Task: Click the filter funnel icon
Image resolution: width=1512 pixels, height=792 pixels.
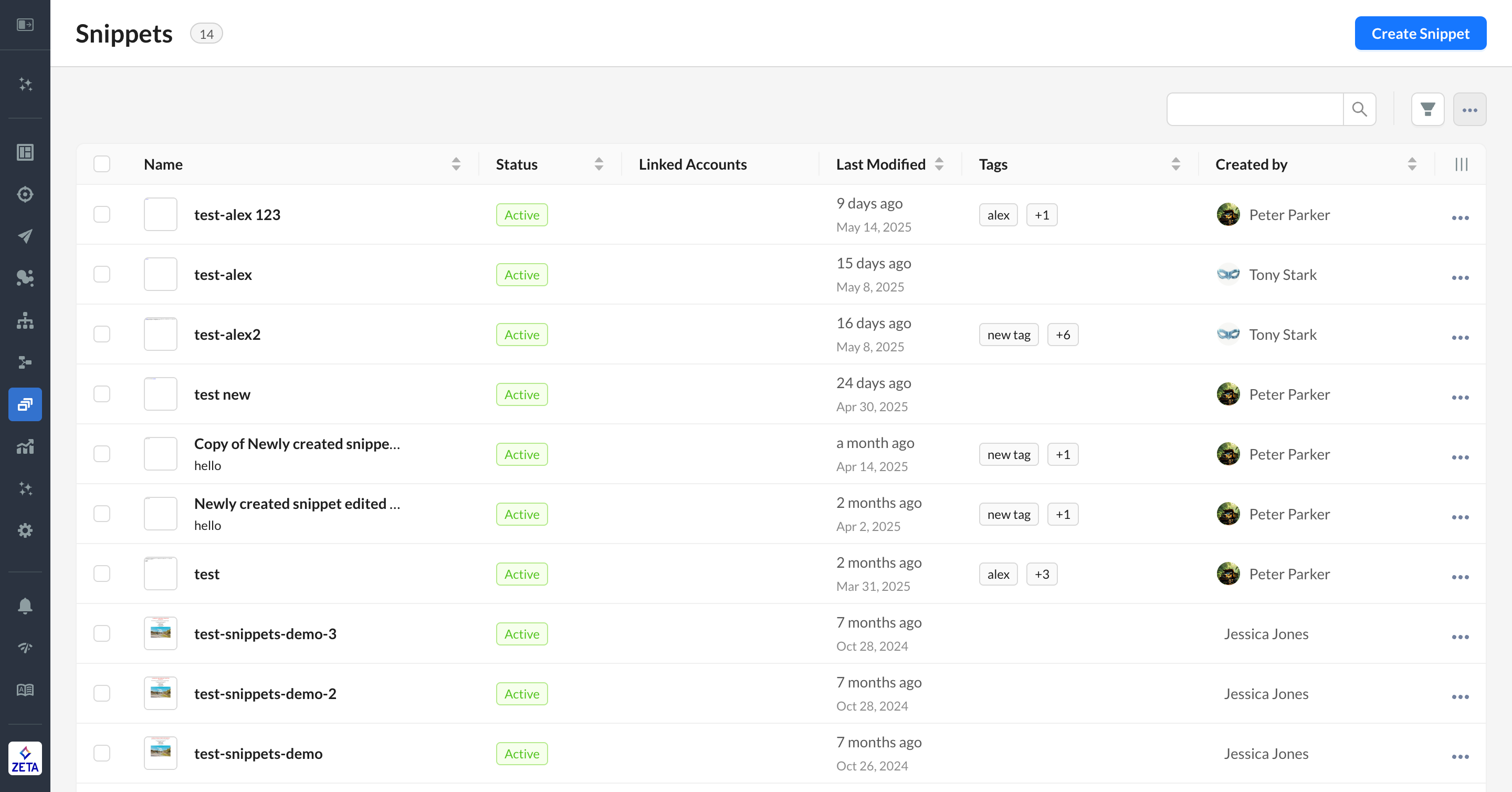Action: 1427,109
